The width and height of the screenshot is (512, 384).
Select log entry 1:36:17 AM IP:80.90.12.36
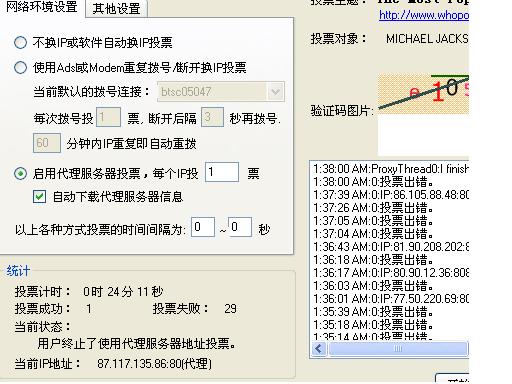pos(391,273)
